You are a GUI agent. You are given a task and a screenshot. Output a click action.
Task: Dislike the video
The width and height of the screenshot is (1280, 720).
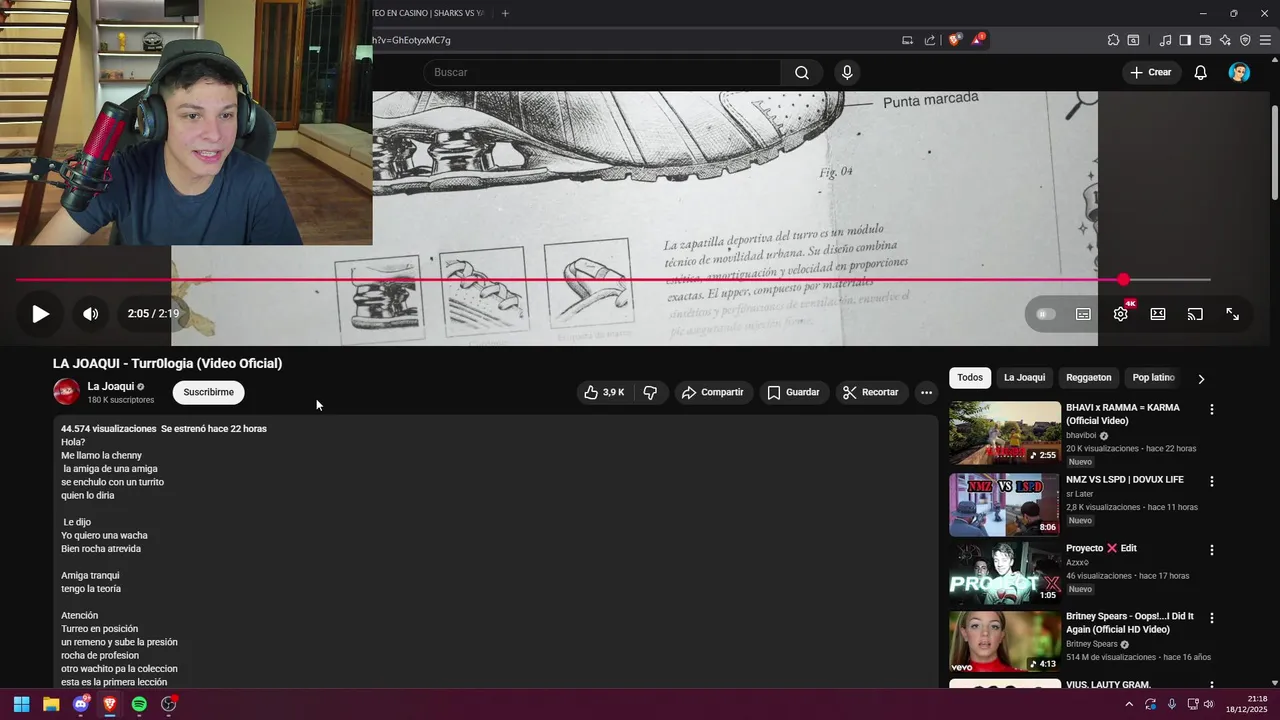(x=650, y=392)
